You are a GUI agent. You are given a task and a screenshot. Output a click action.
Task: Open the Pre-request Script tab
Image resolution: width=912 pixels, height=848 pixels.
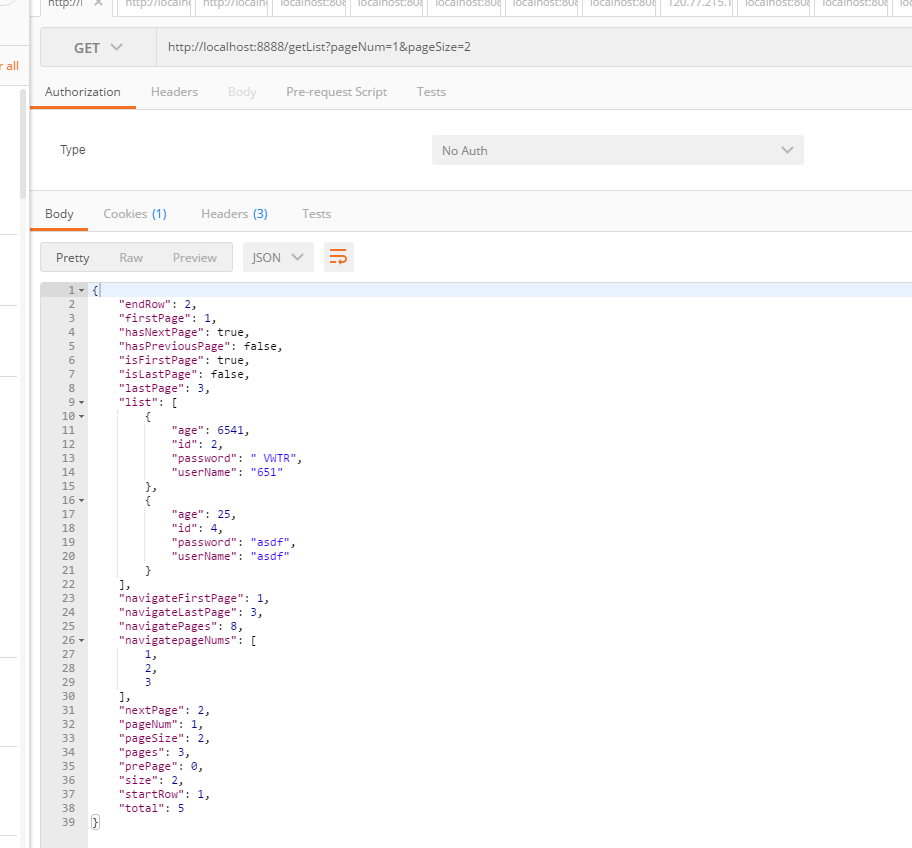(336, 92)
